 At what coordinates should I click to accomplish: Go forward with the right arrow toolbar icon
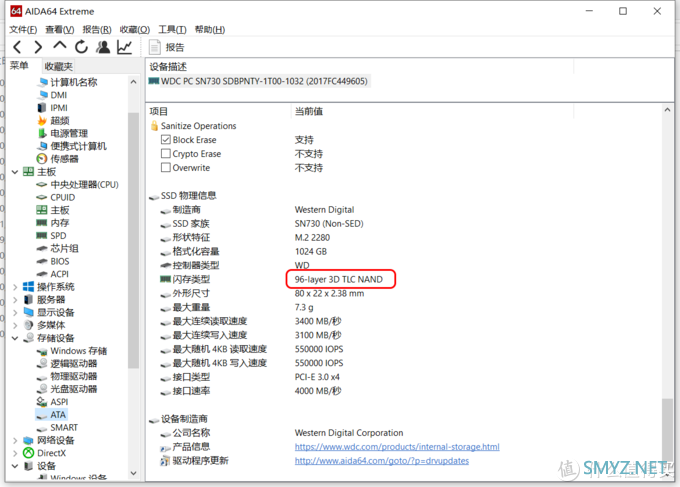tap(38, 47)
